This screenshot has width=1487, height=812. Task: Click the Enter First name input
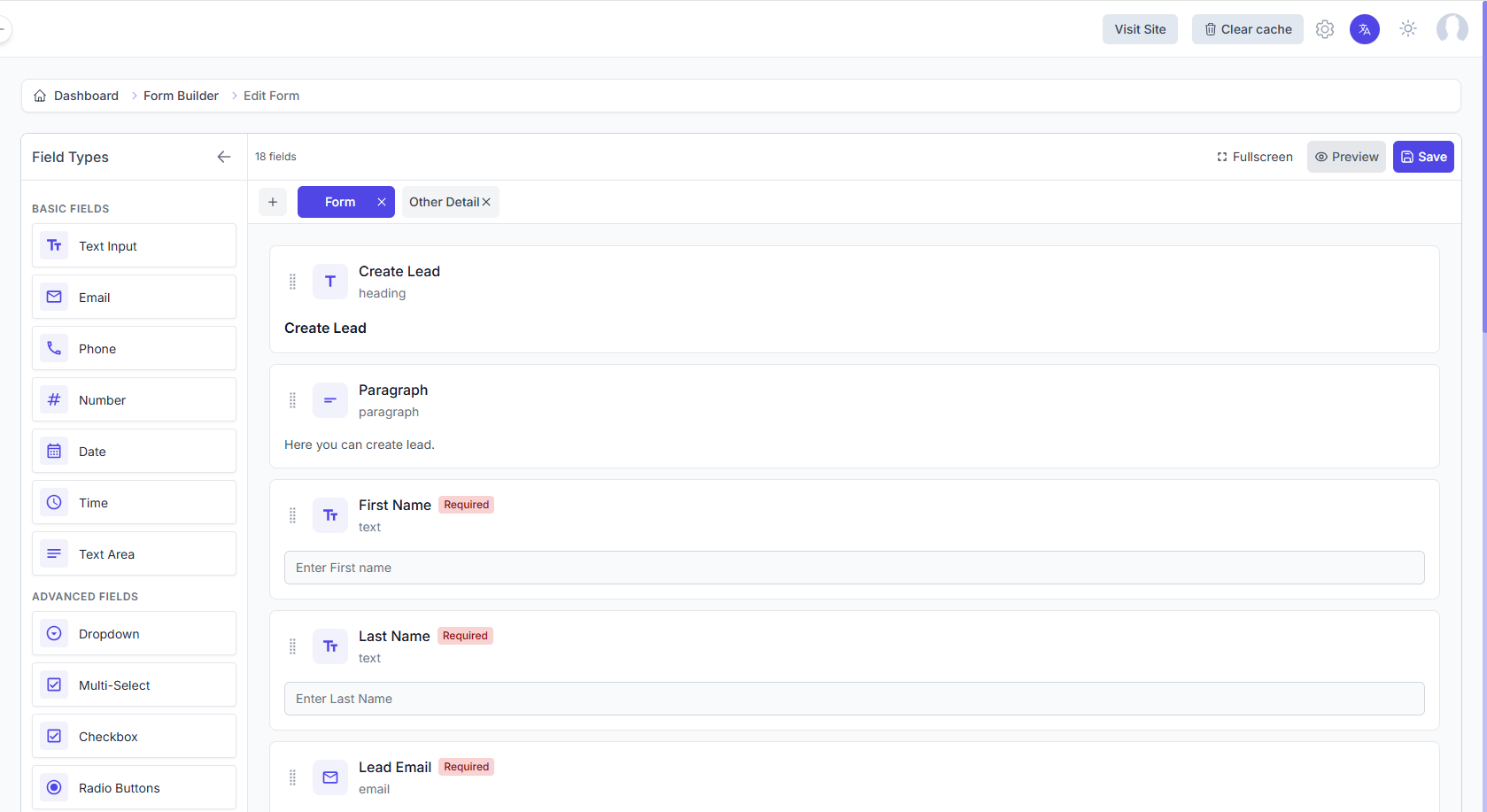point(854,568)
